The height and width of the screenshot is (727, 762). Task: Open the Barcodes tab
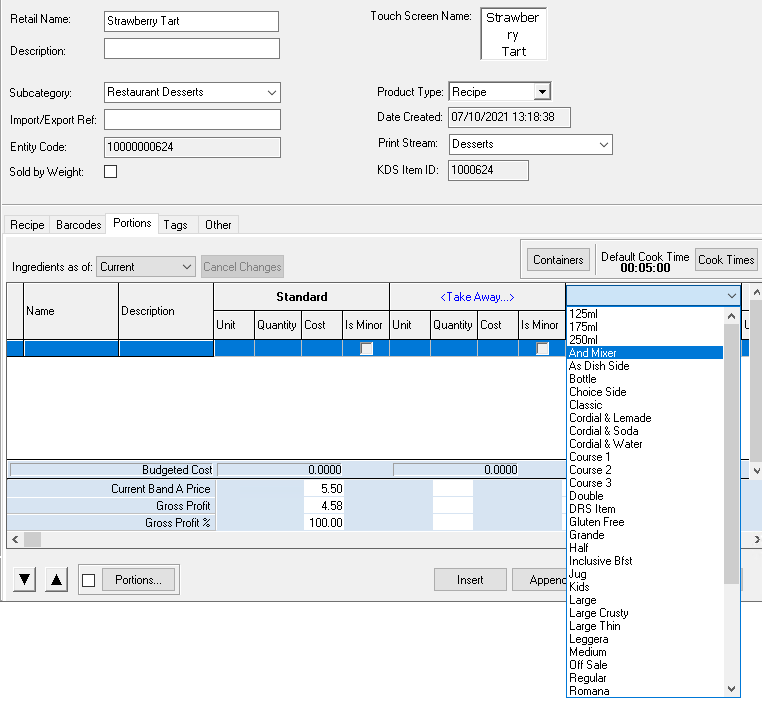pos(79,225)
